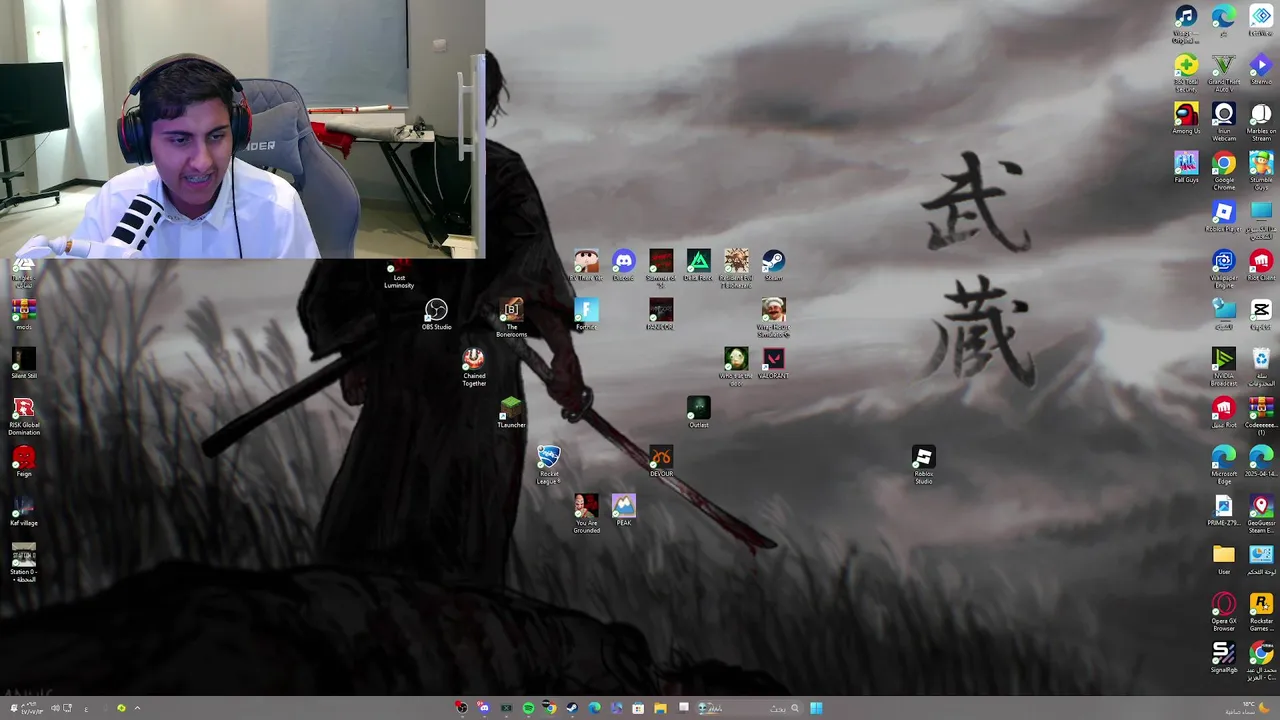1280x720 pixels.
Task: Open the OBS Studio desktop icon
Action: 436,314
